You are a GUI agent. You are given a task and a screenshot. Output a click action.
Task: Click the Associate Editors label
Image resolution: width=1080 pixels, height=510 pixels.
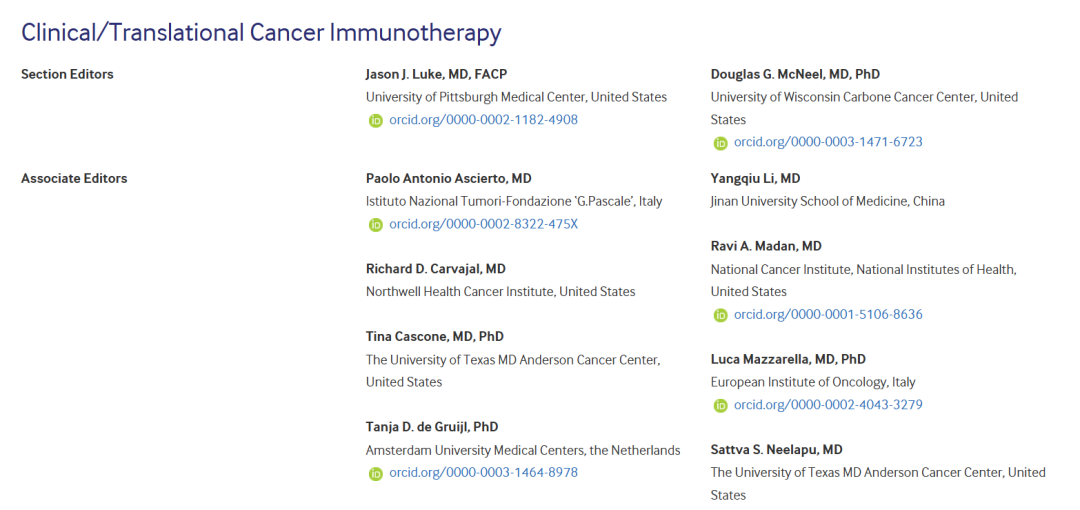tap(74, 178)
